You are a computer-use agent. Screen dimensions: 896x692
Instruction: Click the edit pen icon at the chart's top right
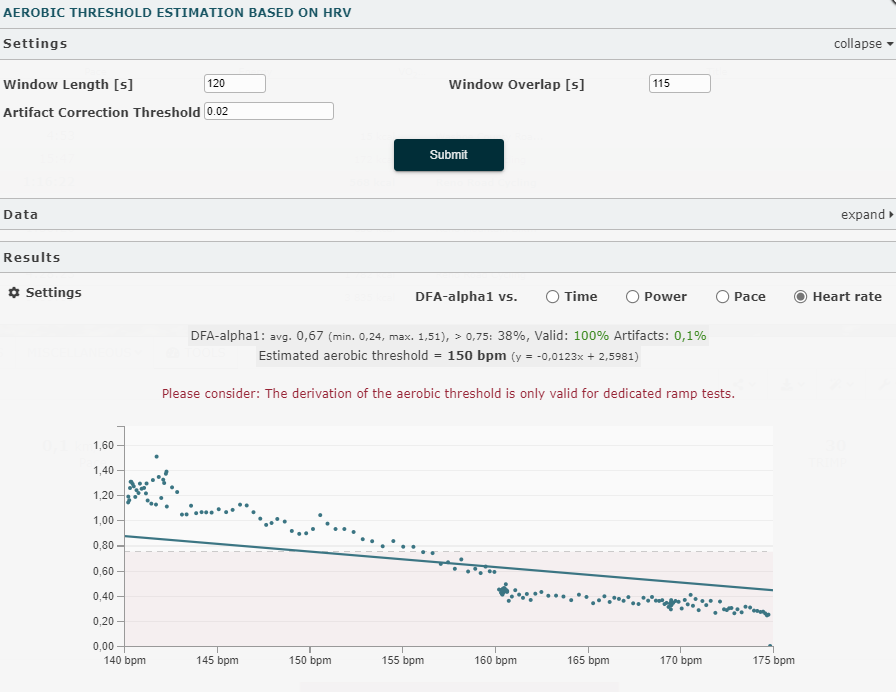tap(885, 383)
